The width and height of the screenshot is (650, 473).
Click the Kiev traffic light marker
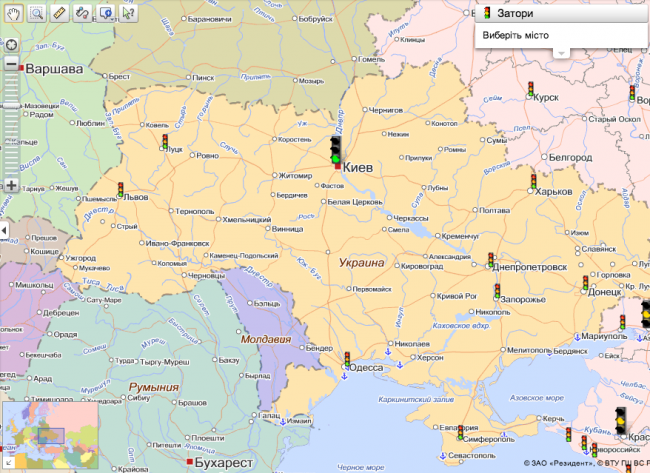[x=336, y=151]
